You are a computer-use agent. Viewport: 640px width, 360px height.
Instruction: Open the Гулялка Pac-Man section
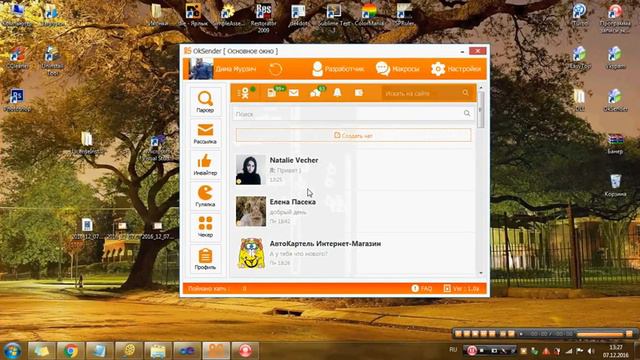(205, 196)
